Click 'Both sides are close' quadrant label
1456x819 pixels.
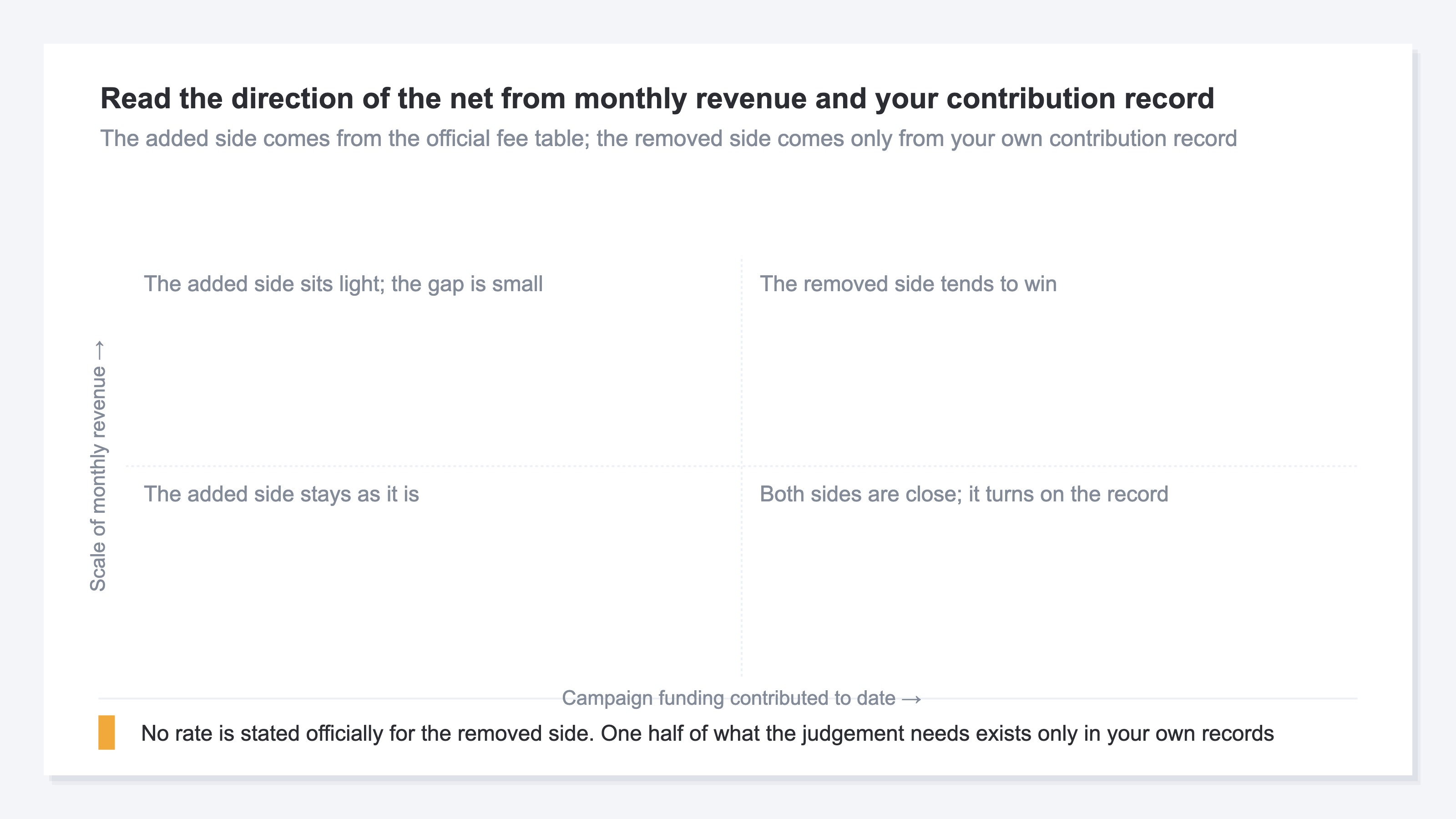click(x=964, y=494)
